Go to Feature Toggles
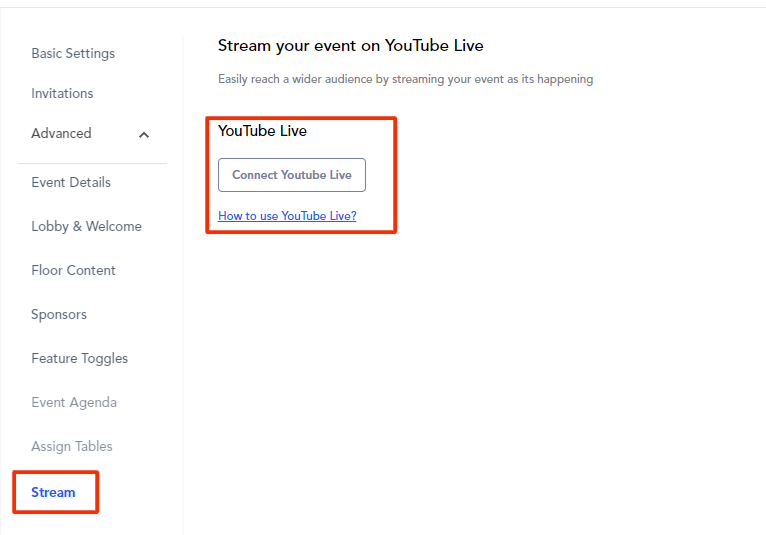The height and width of the screenshot is (535, 766). click(x=80, y=358)
